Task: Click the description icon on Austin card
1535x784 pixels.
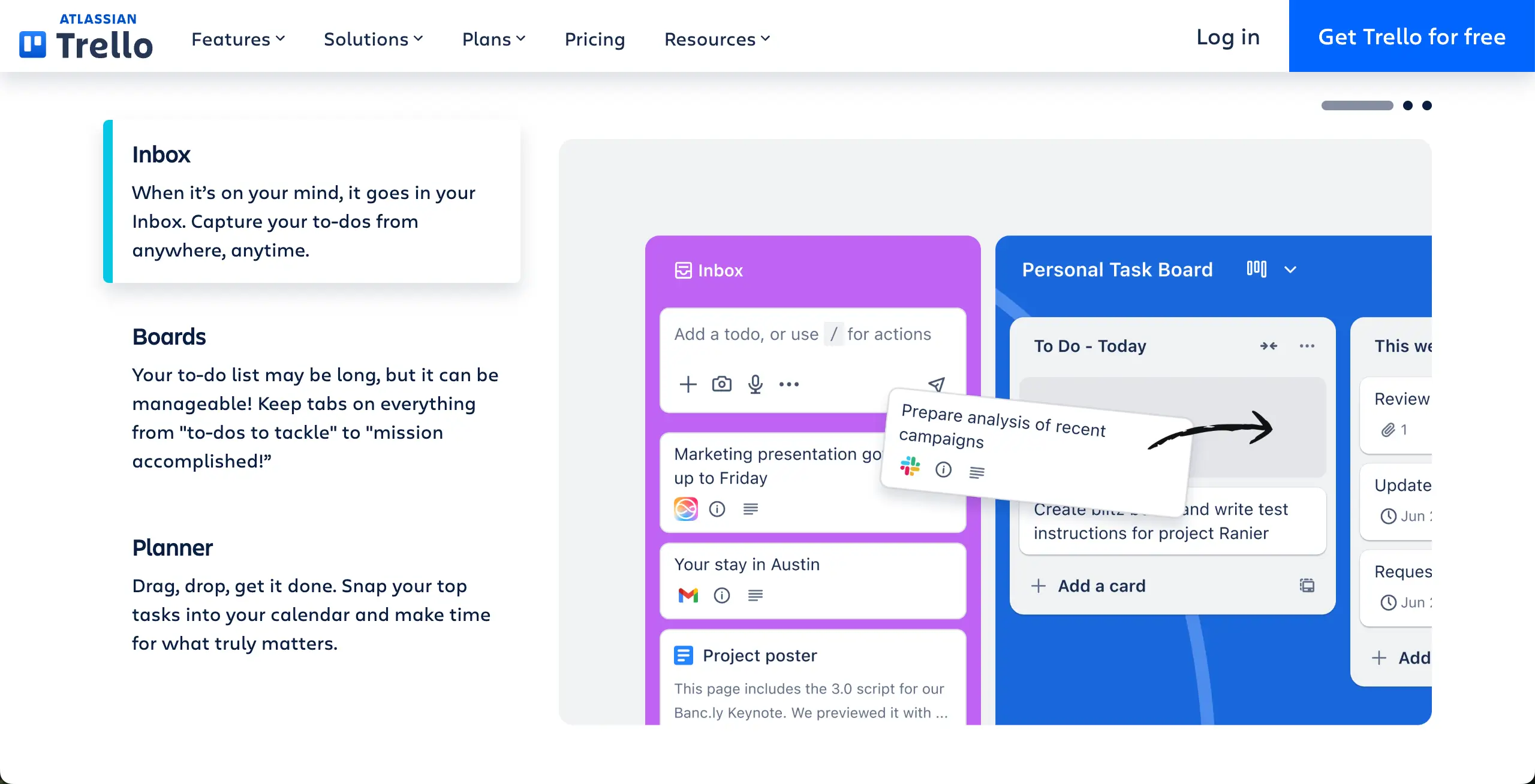Action: coord(756,595)
